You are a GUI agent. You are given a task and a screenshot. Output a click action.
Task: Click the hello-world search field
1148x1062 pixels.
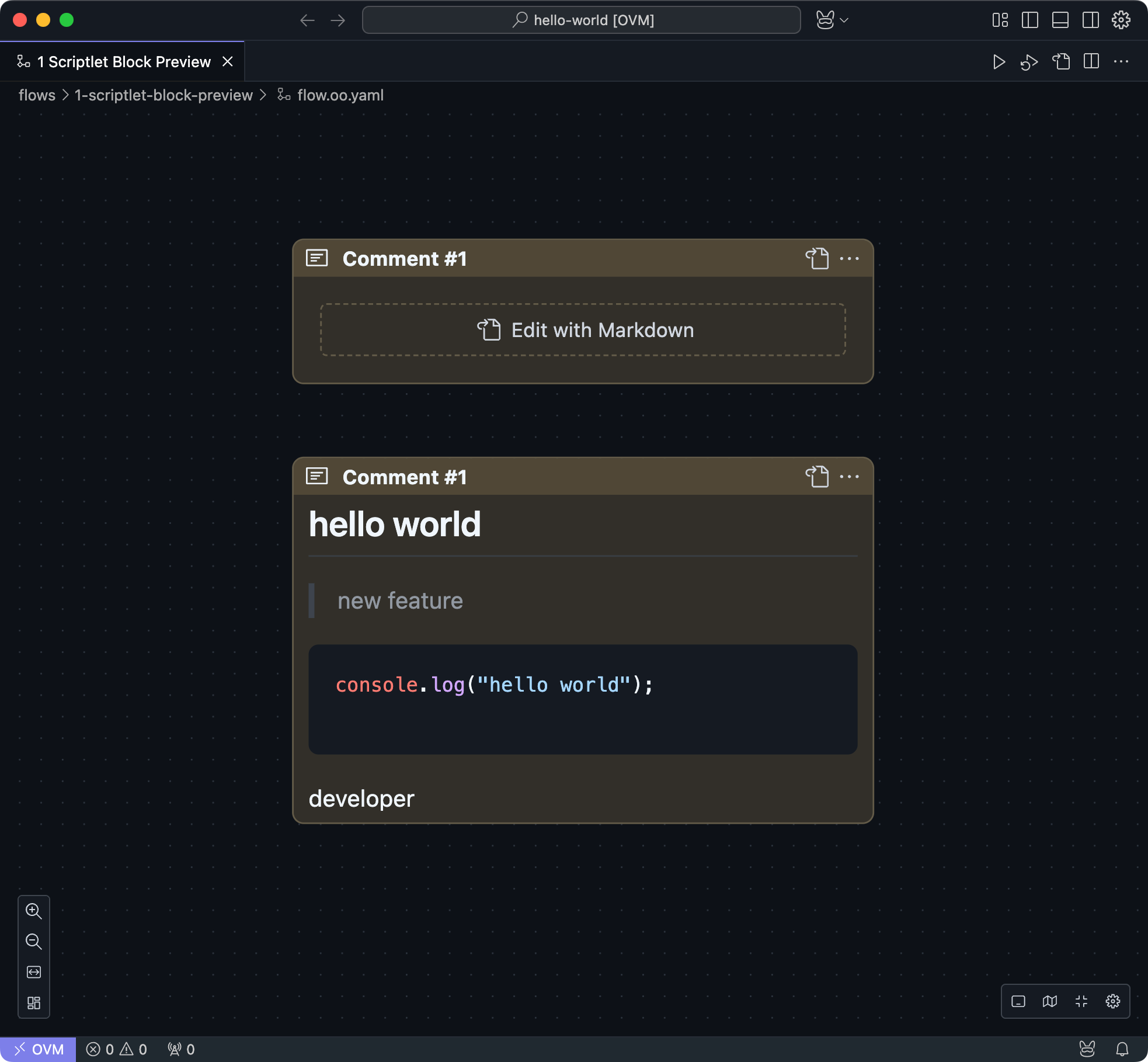[581, 20]
